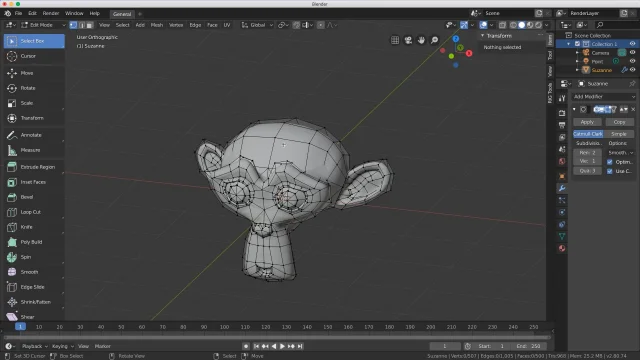This screenshot has height=360, width=640.
Task: Click the hand pan-view icon in viewport
Action: point(421,40)
